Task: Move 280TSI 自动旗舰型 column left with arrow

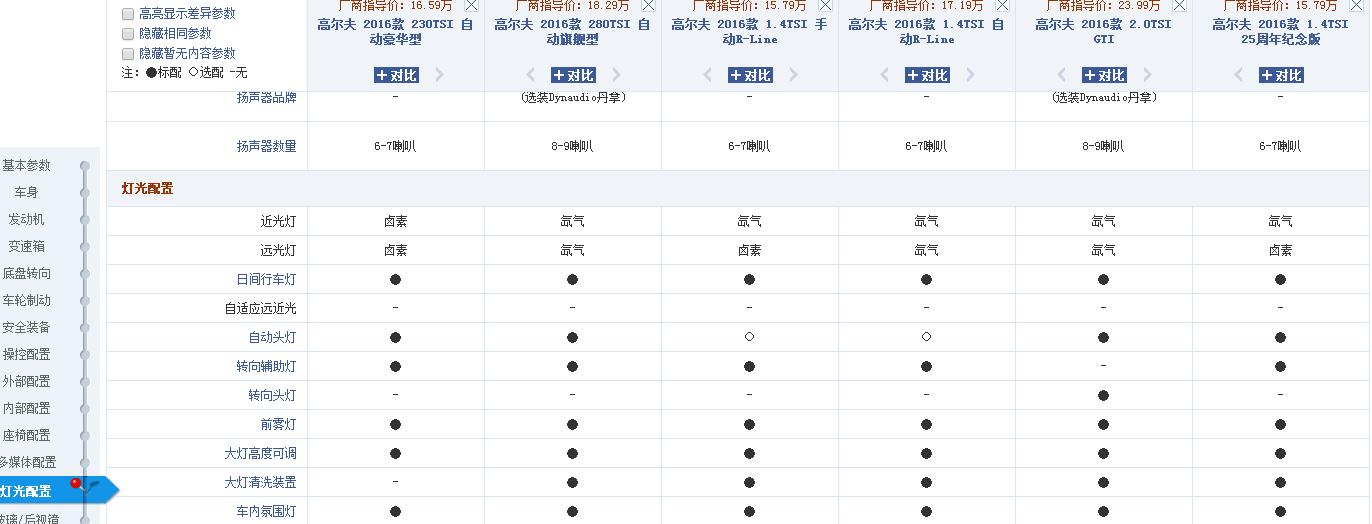Action: click(531, 75)
